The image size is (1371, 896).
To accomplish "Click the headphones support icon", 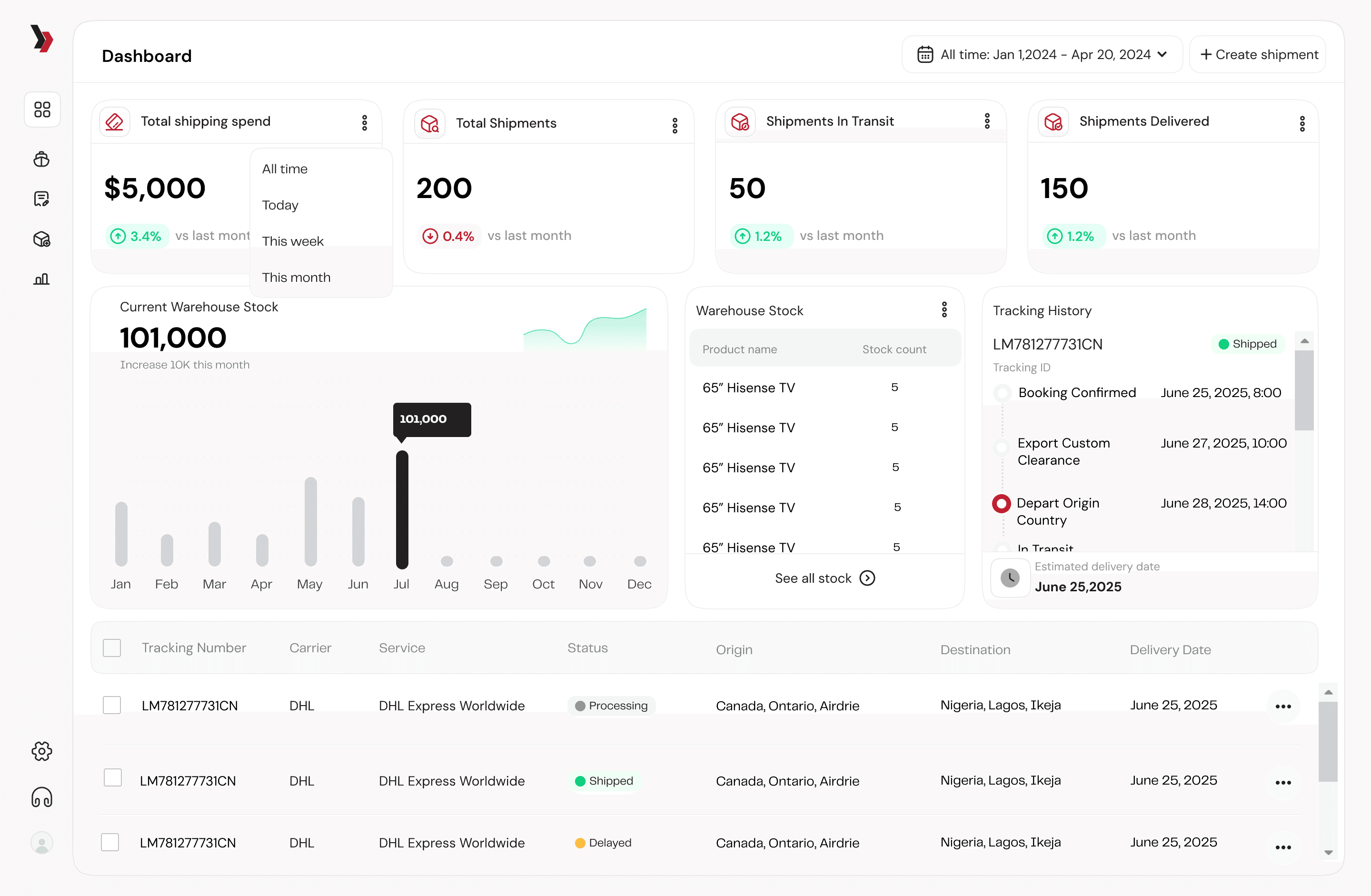I will coord(41,797).
